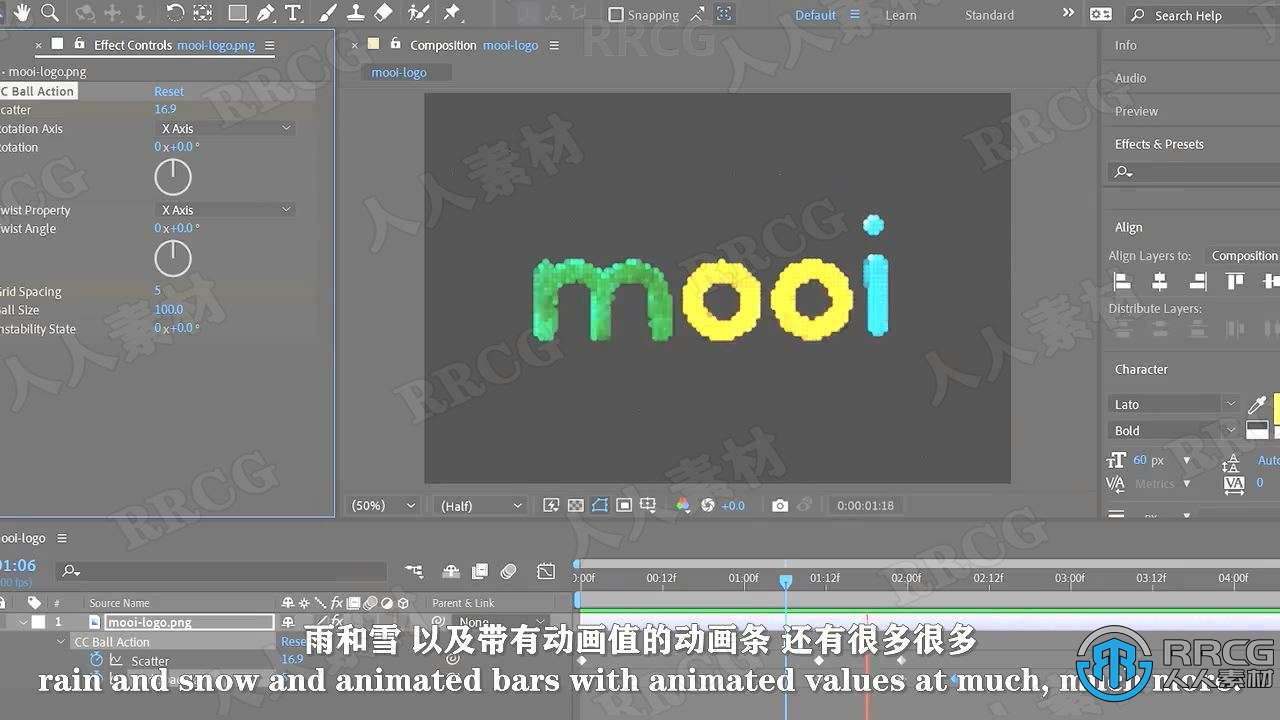Toggle the transparency grid button

coord(575,506)
